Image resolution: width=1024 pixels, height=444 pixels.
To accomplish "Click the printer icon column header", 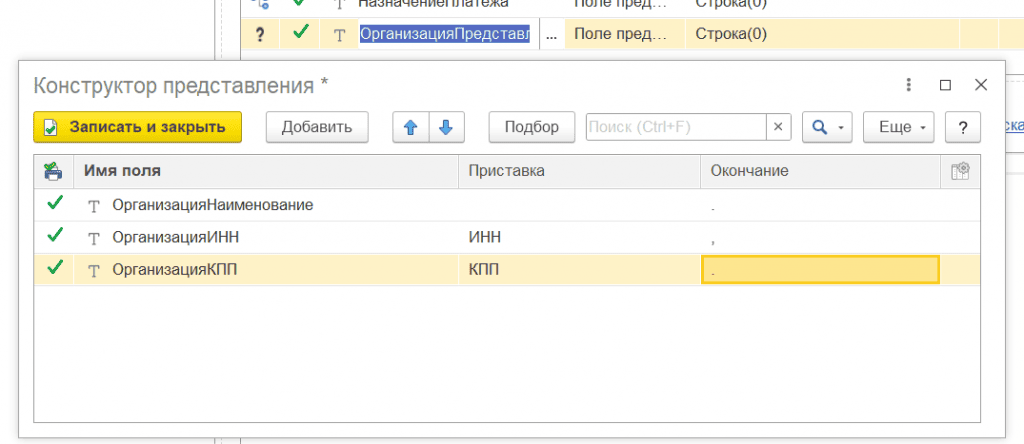I will coord(53,171).
